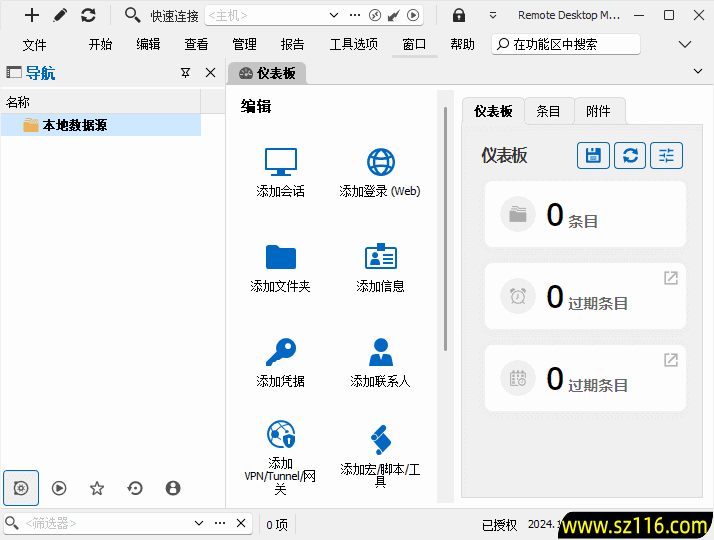Screen dimensions: 714x540
Task: Click the dashboard settings sliders button
Action: point(666,156)
